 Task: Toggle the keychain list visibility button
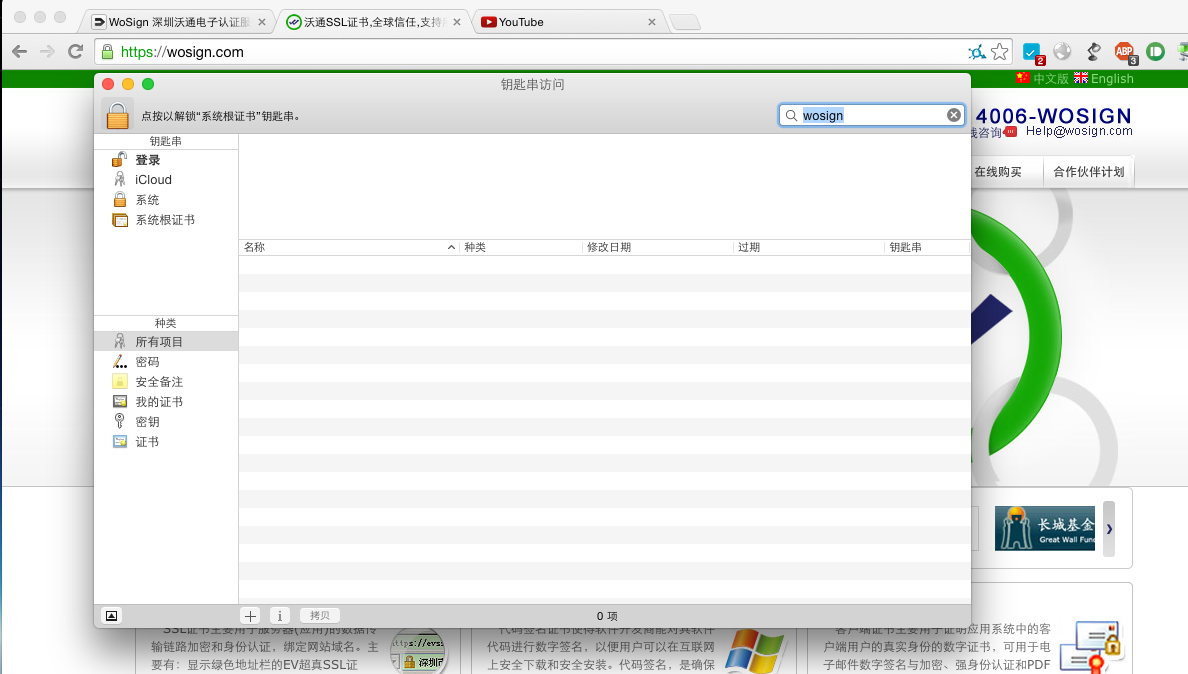click(x=111, y=616)
